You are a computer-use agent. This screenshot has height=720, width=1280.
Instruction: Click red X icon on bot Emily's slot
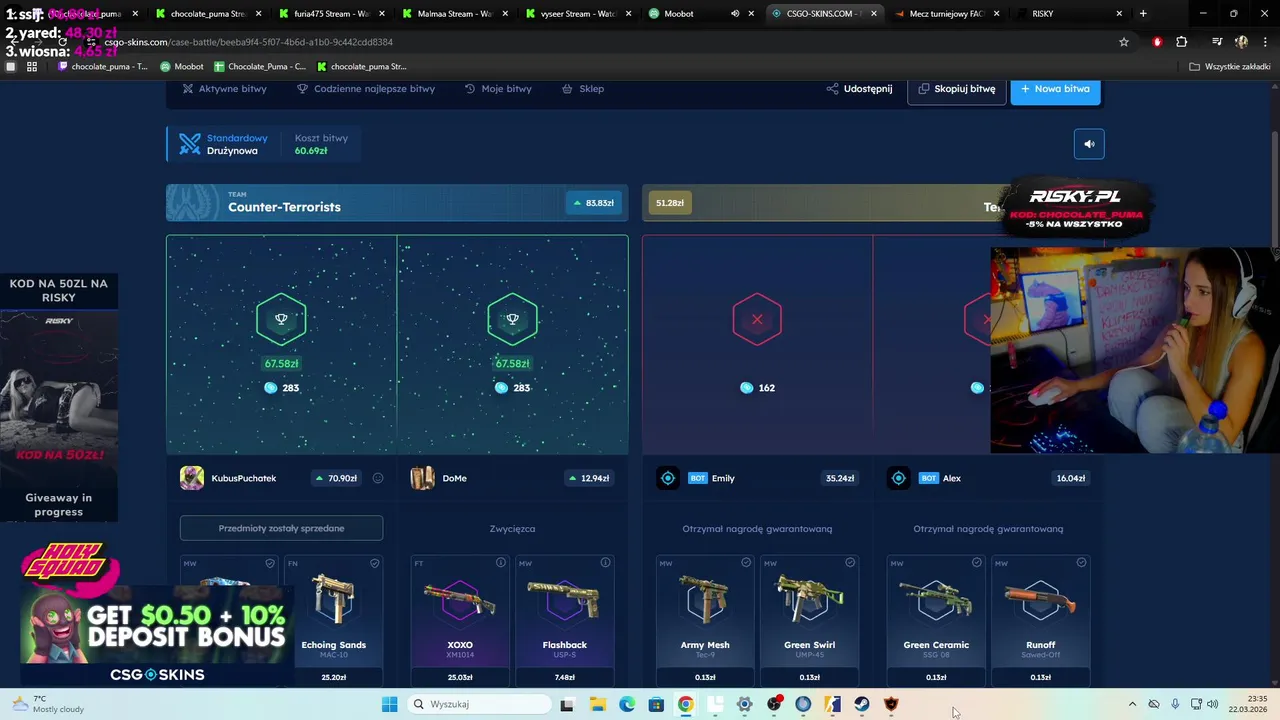757,319
